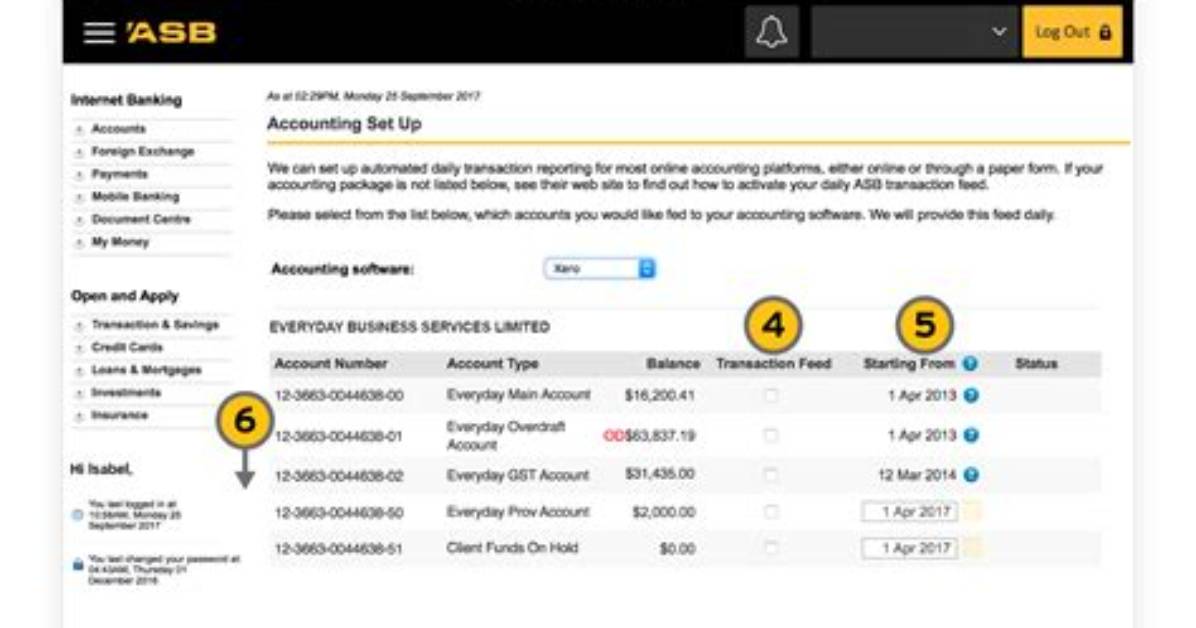The height and width of the screenshot is (628, 1196).
Task: Click the help icon for Everyday GST Account date
Action: point(971,475)
